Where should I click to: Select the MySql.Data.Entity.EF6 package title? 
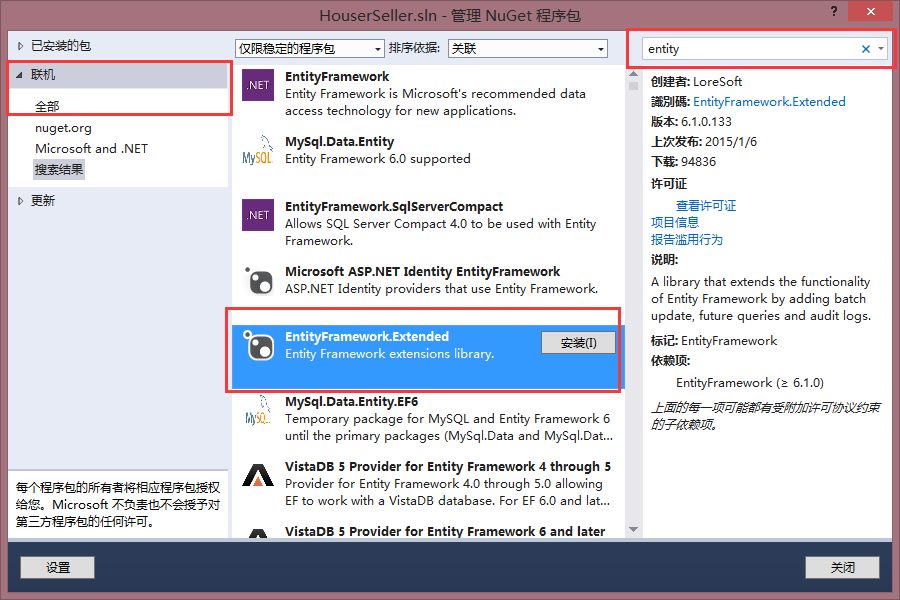pyautogui.click(x=351, y=402)
